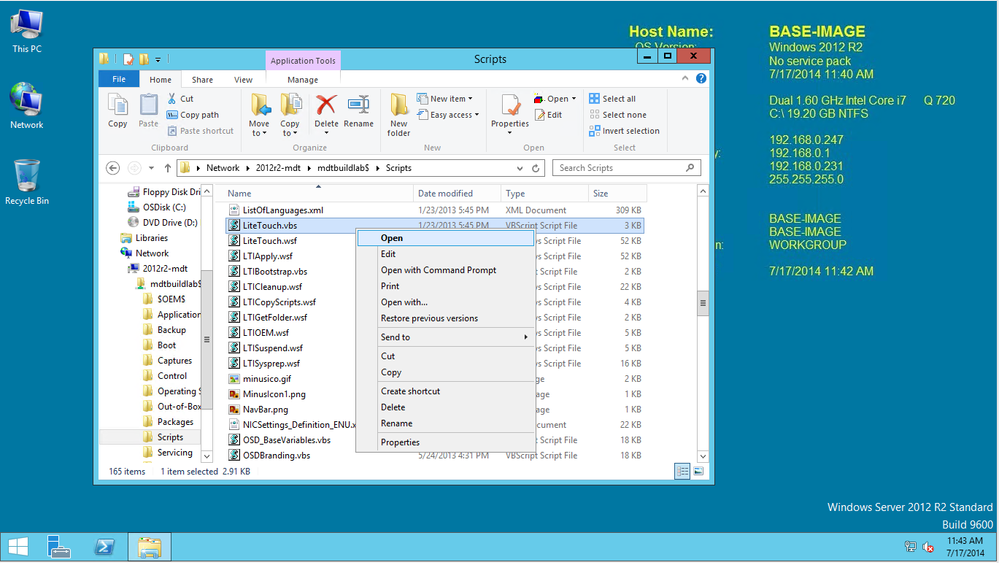Screen dimensions: 999x563
Task: Select Libraries in the navigation pane
Action: tap(152, 238)
